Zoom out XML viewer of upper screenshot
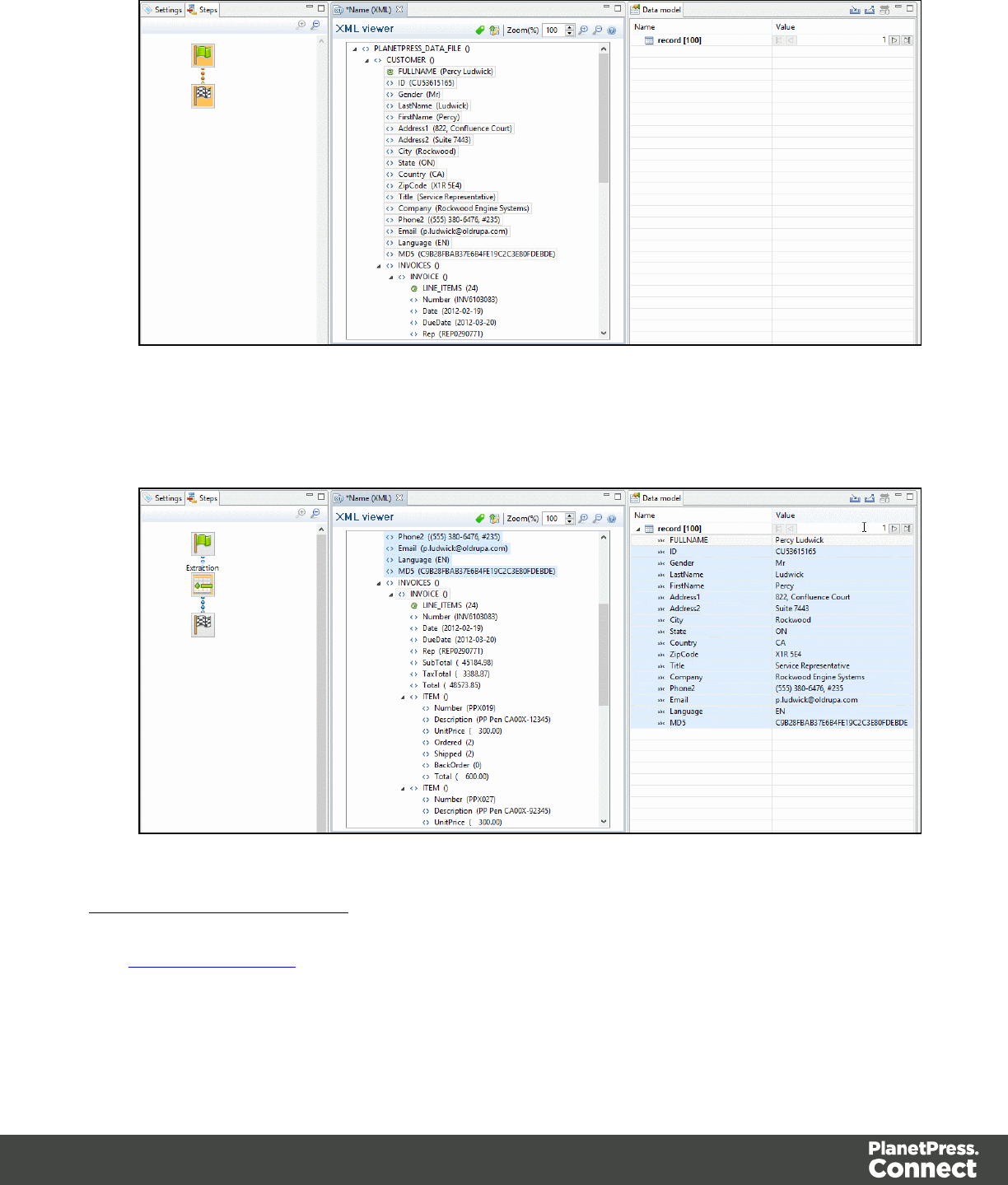The image size is (1008, 1185). tap(598, 30)
